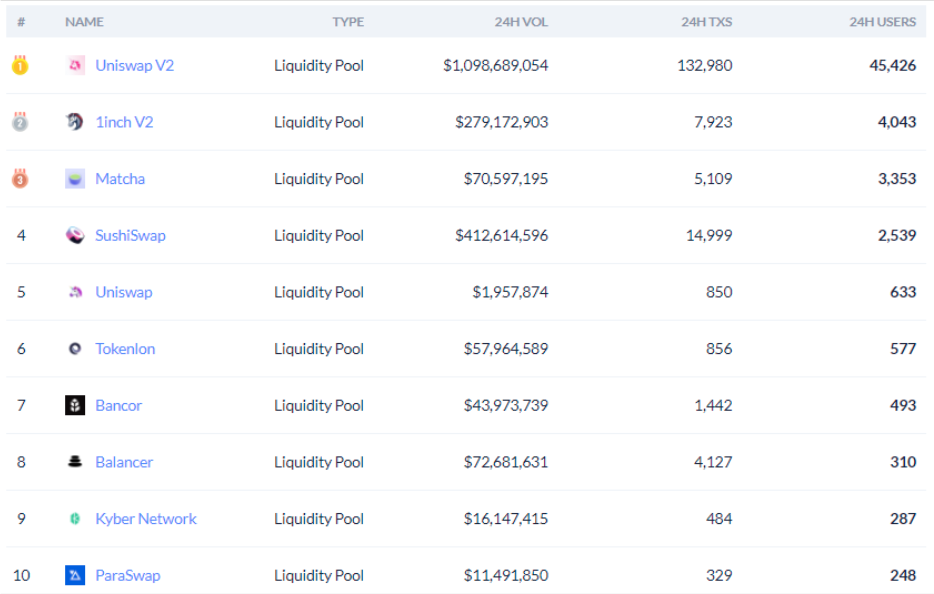Click the 493 users cell
Image resolution: width=934 pixels, height=594 pixels.
point(903,405)
